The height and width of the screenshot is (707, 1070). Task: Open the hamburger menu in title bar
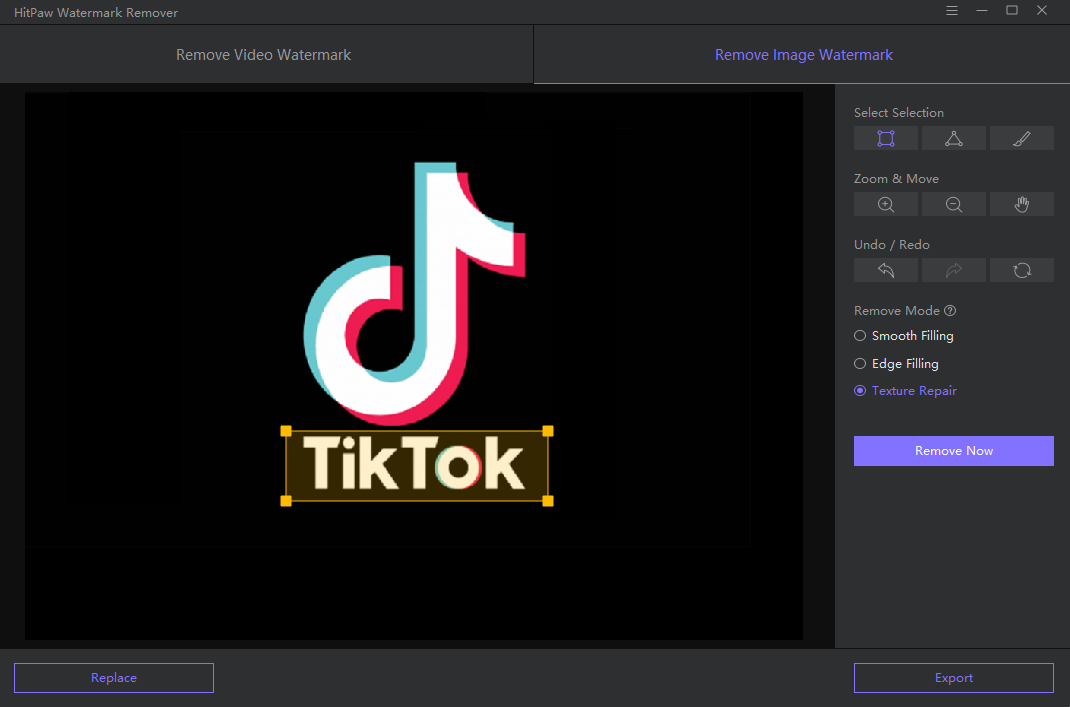point(952,10)
